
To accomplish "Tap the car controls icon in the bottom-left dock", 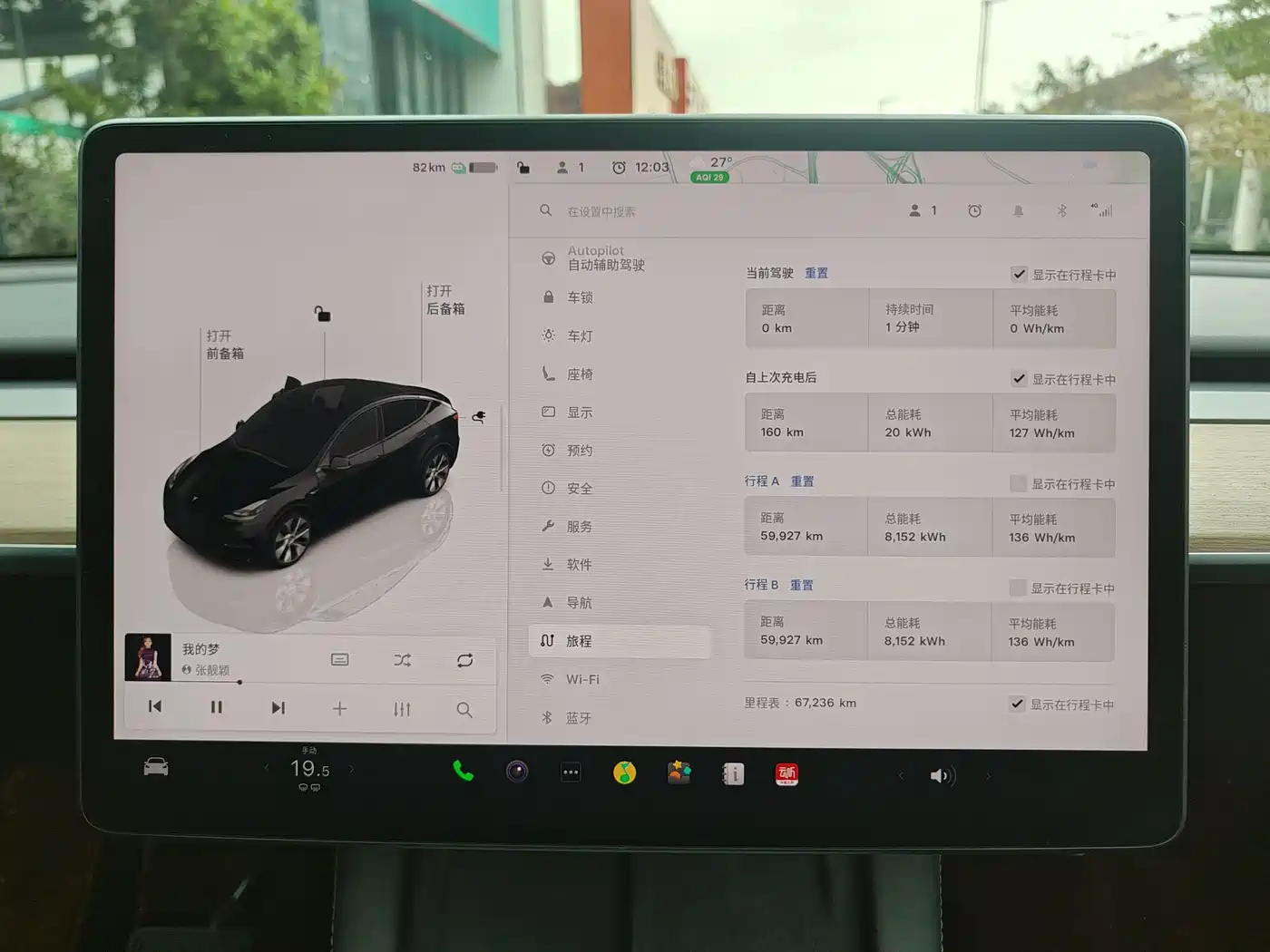I will 155,766.
